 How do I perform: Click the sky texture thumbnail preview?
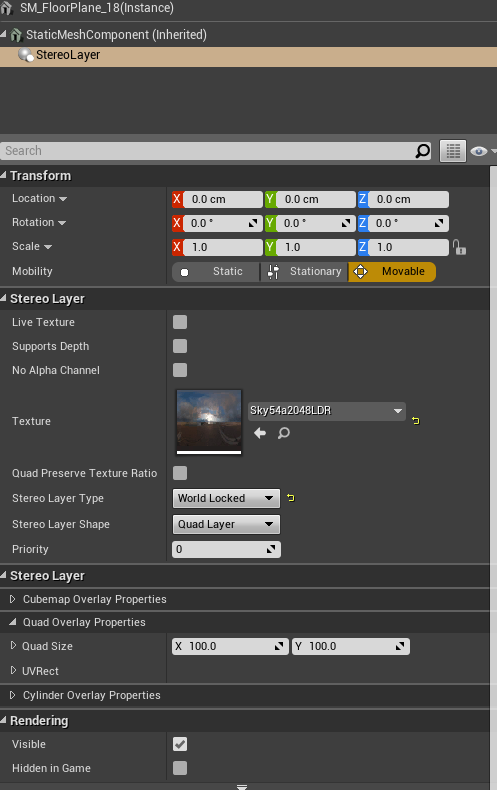209,421
